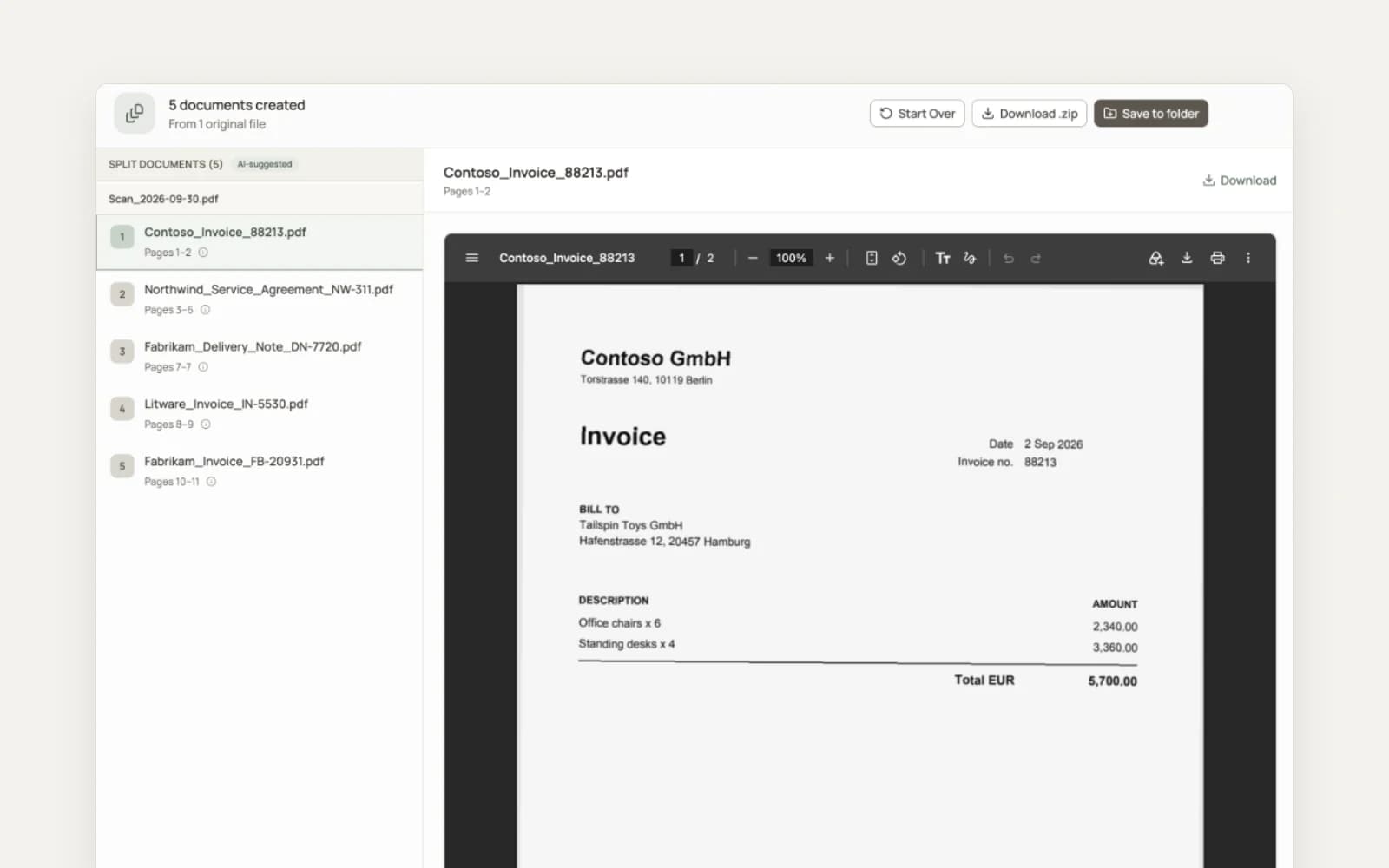This screenshot has height=868, width=1389.
Task: Open the PDF viewer more options menu
Action: (x=1248, y=258)
